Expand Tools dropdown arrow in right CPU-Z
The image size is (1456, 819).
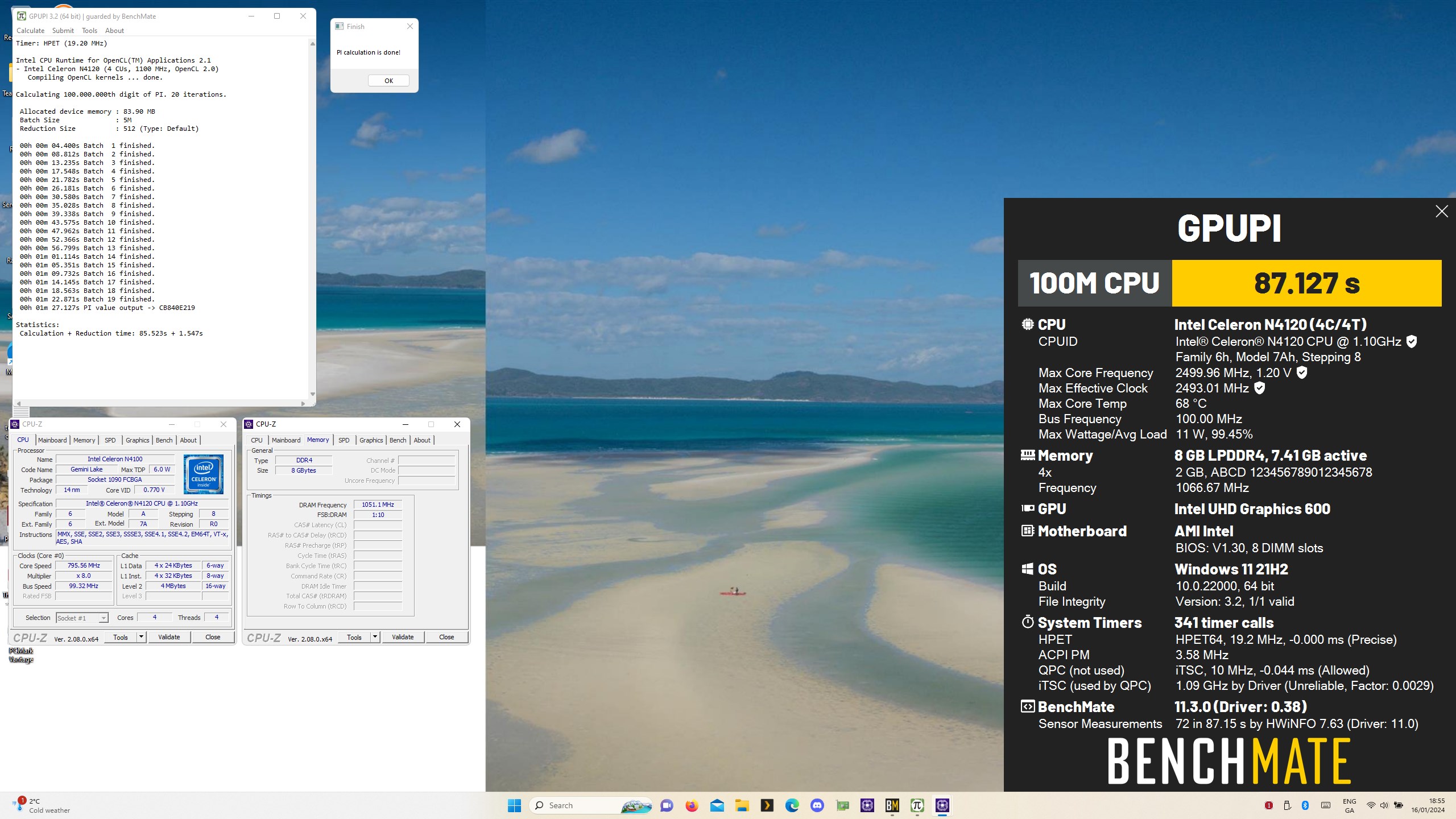pos(375,637)
